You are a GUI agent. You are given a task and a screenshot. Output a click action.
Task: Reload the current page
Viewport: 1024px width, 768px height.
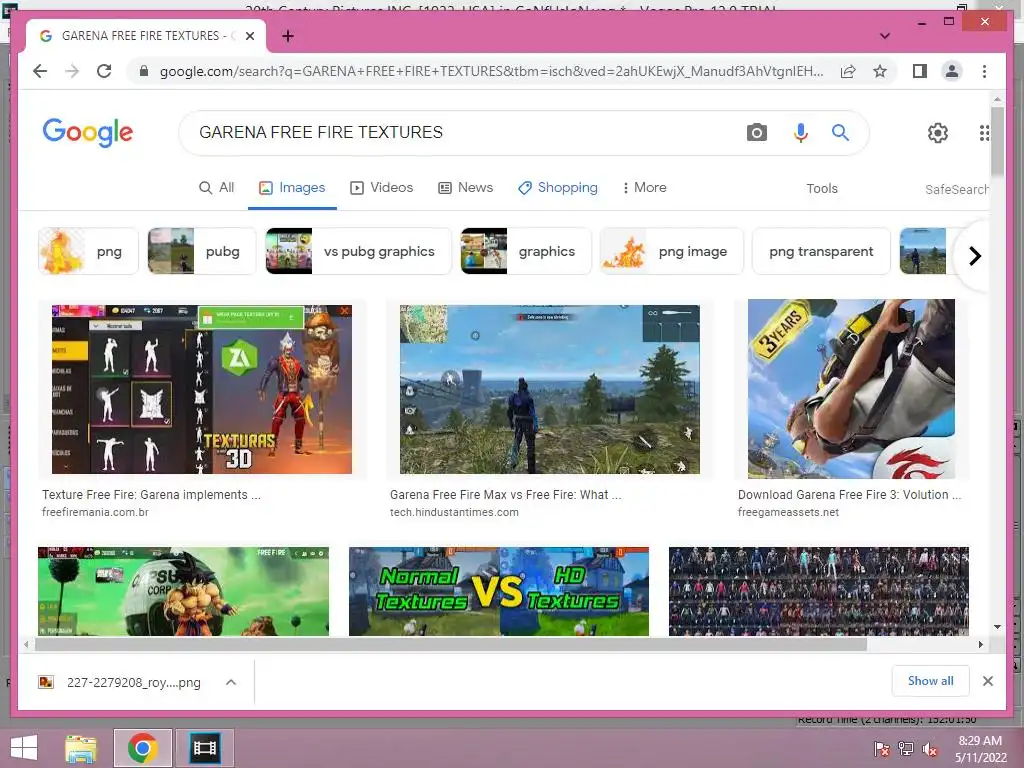point(104,71)
